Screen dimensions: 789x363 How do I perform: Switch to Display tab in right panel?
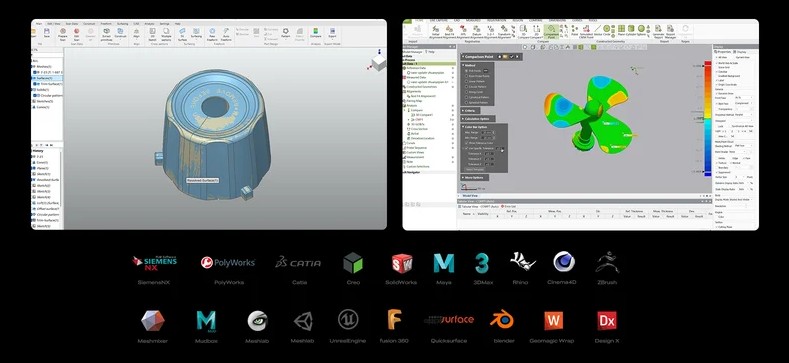click(x=741, y=52)
